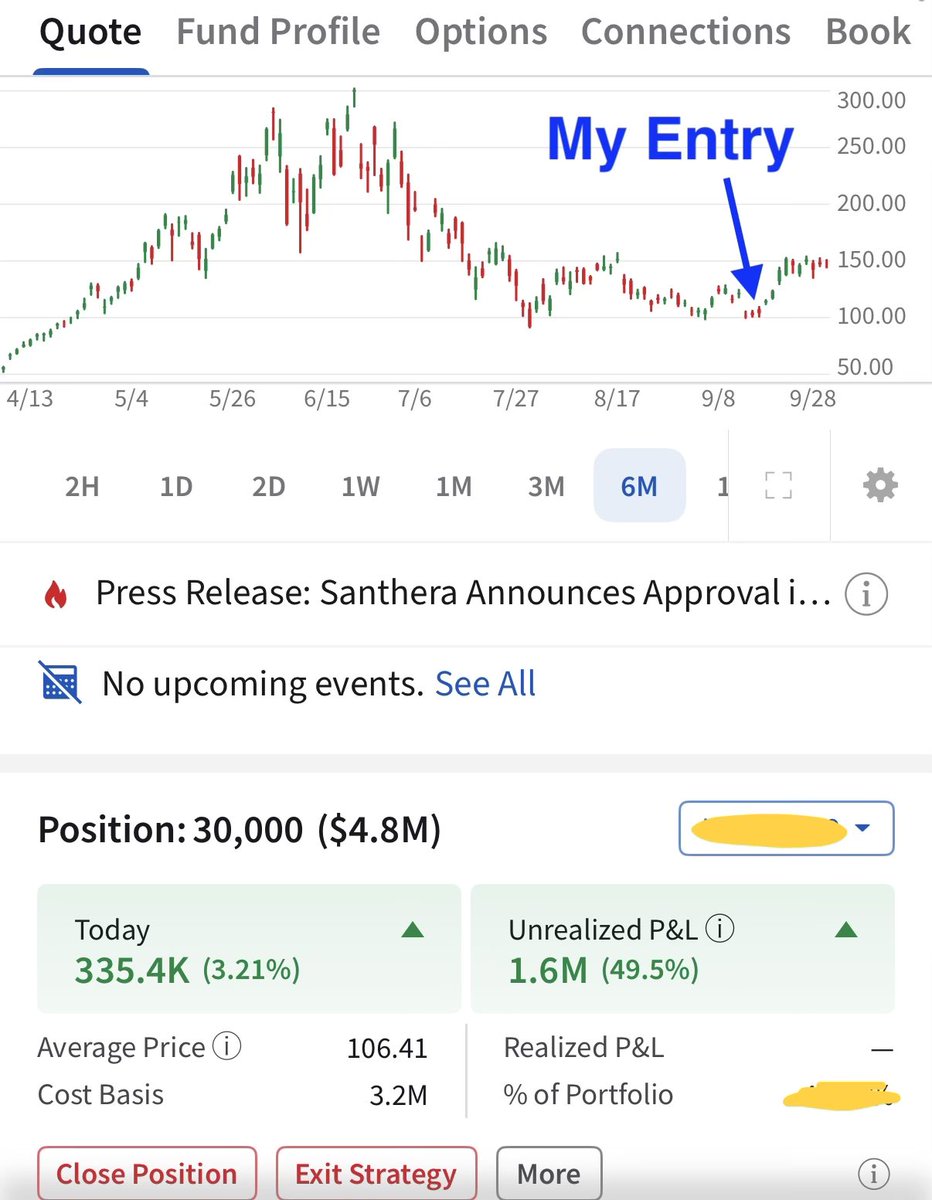
Task: Select the 1M chart range
Action: click(x=454, y=487)
